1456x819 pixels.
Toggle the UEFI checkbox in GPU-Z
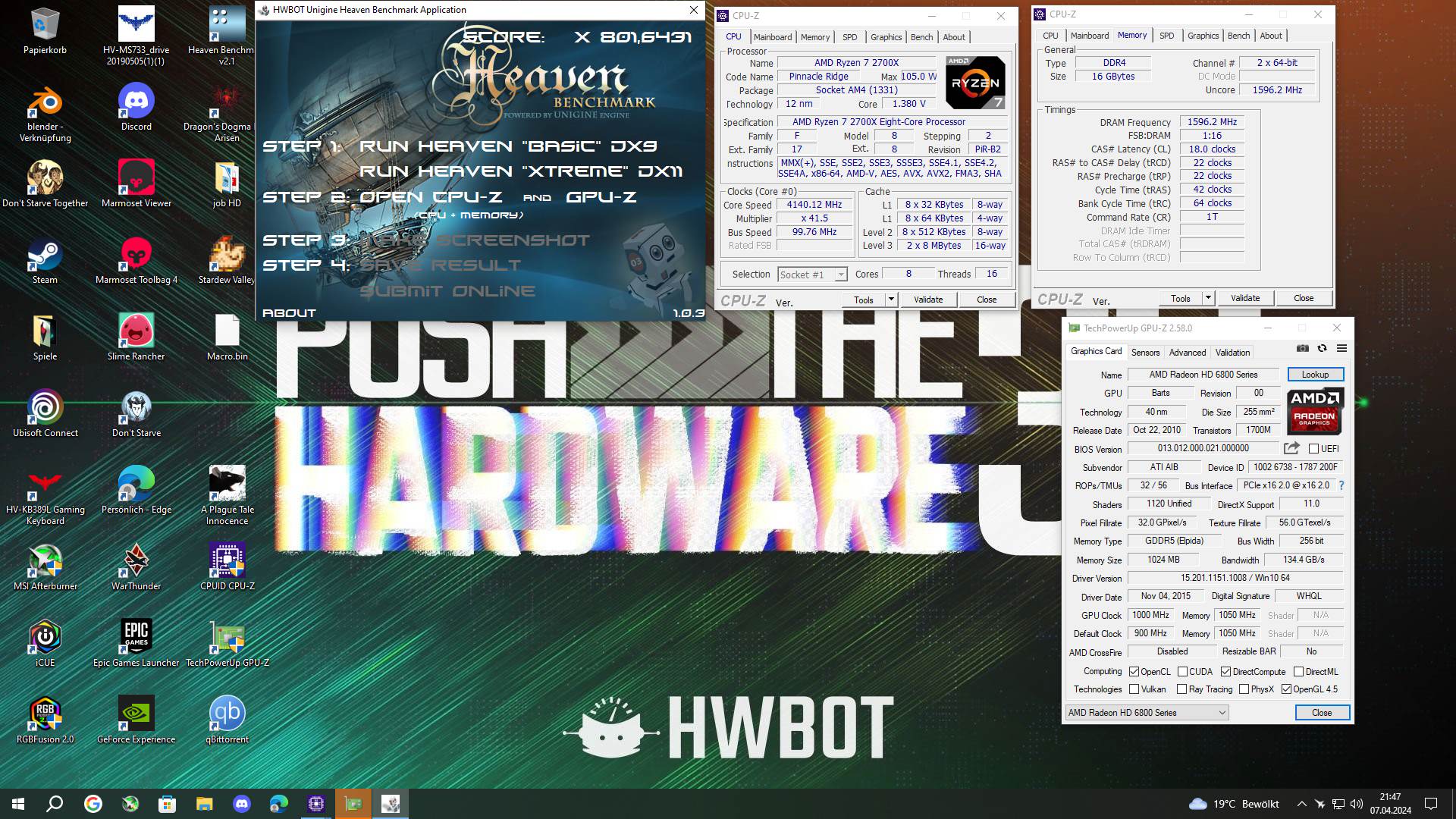coord(1313,449)
